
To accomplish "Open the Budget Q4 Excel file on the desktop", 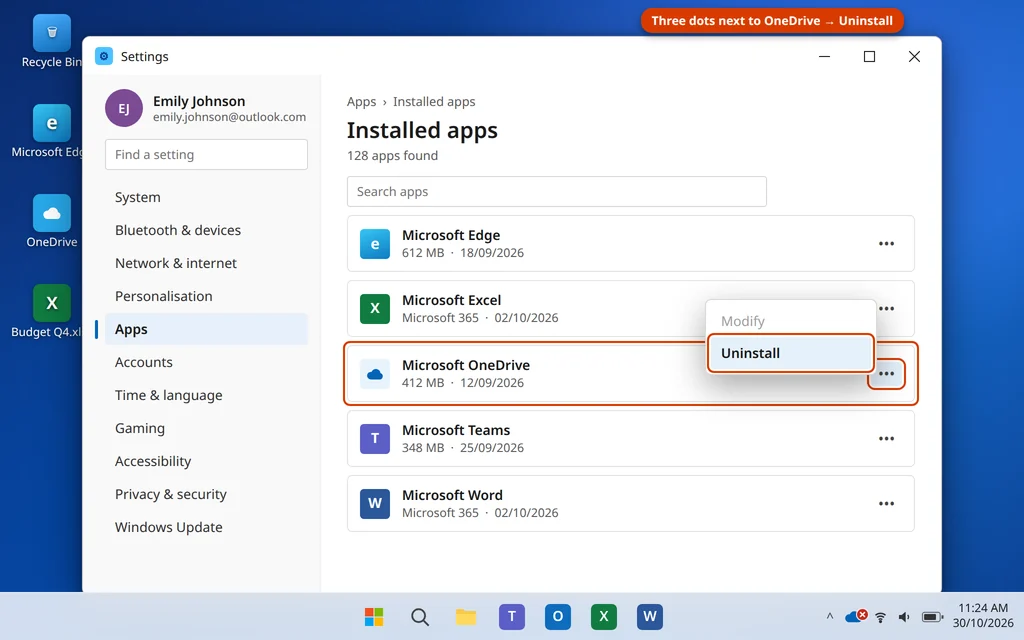I will coord(52,311).
